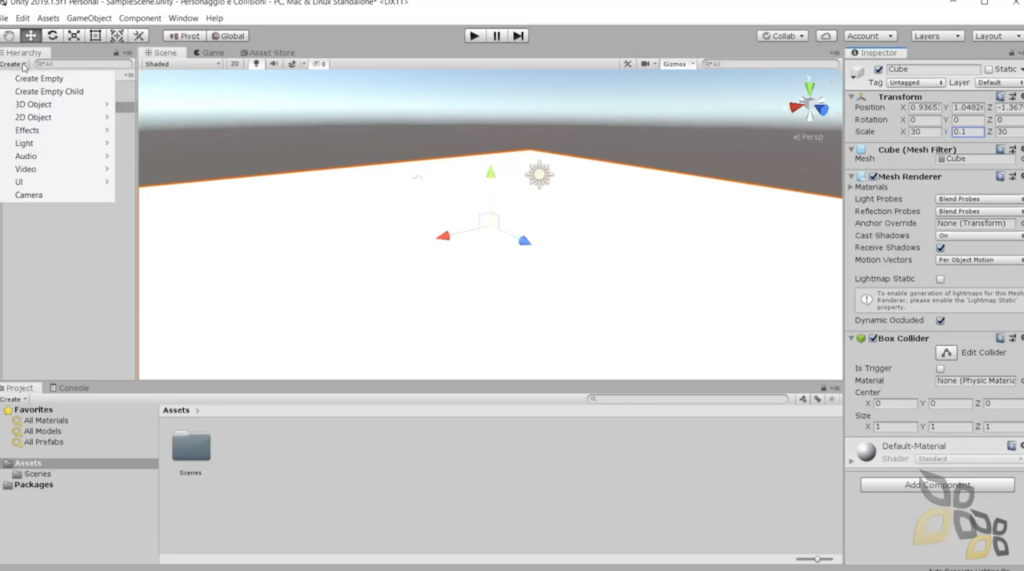The width and height of the screenshot is (1024, 571).
Task: Open Cast Shadows dropdown
Action: coord(980,236)
